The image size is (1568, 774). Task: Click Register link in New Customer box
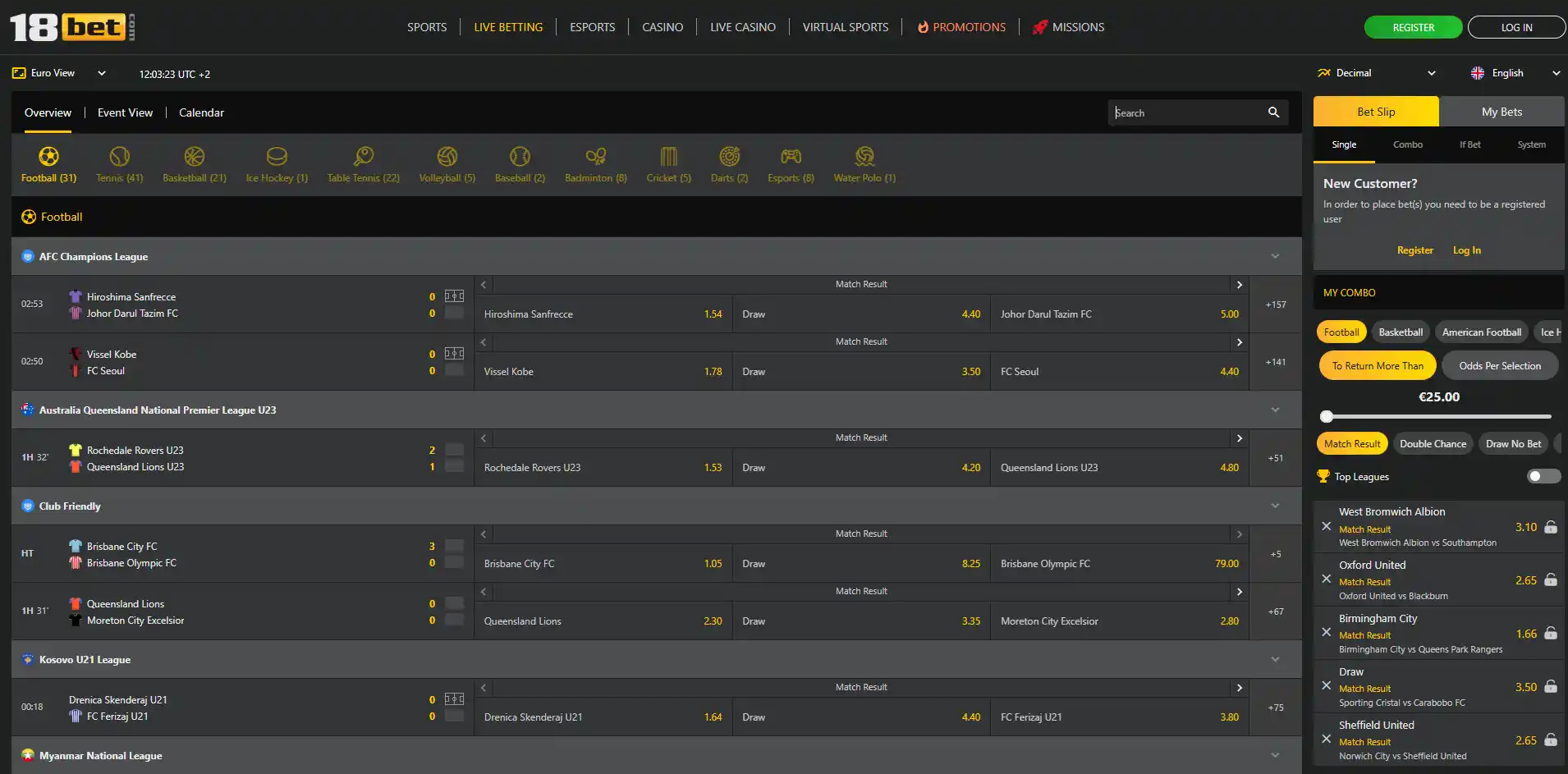pos(1414,250)
